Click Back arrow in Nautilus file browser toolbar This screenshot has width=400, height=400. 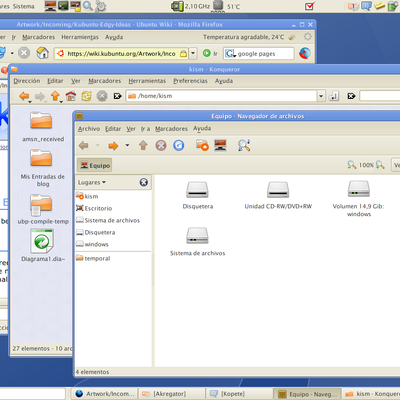click(84, 146)
